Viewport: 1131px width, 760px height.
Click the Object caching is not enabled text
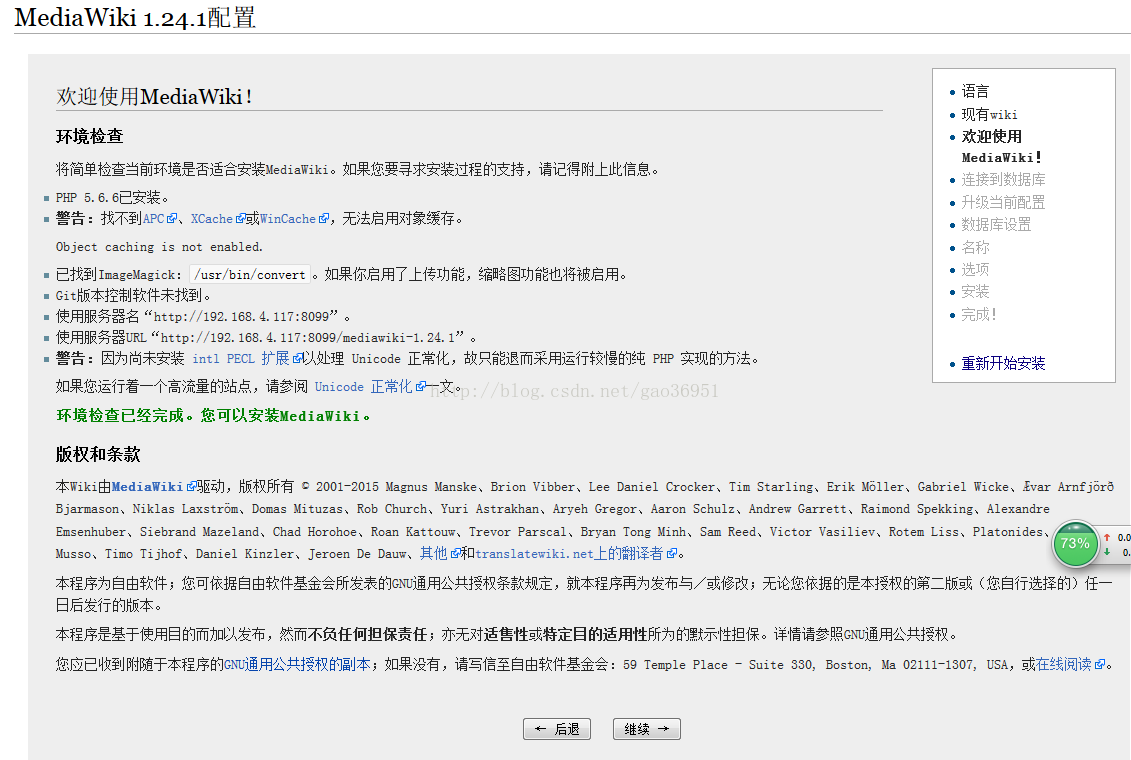coord(159,247)
